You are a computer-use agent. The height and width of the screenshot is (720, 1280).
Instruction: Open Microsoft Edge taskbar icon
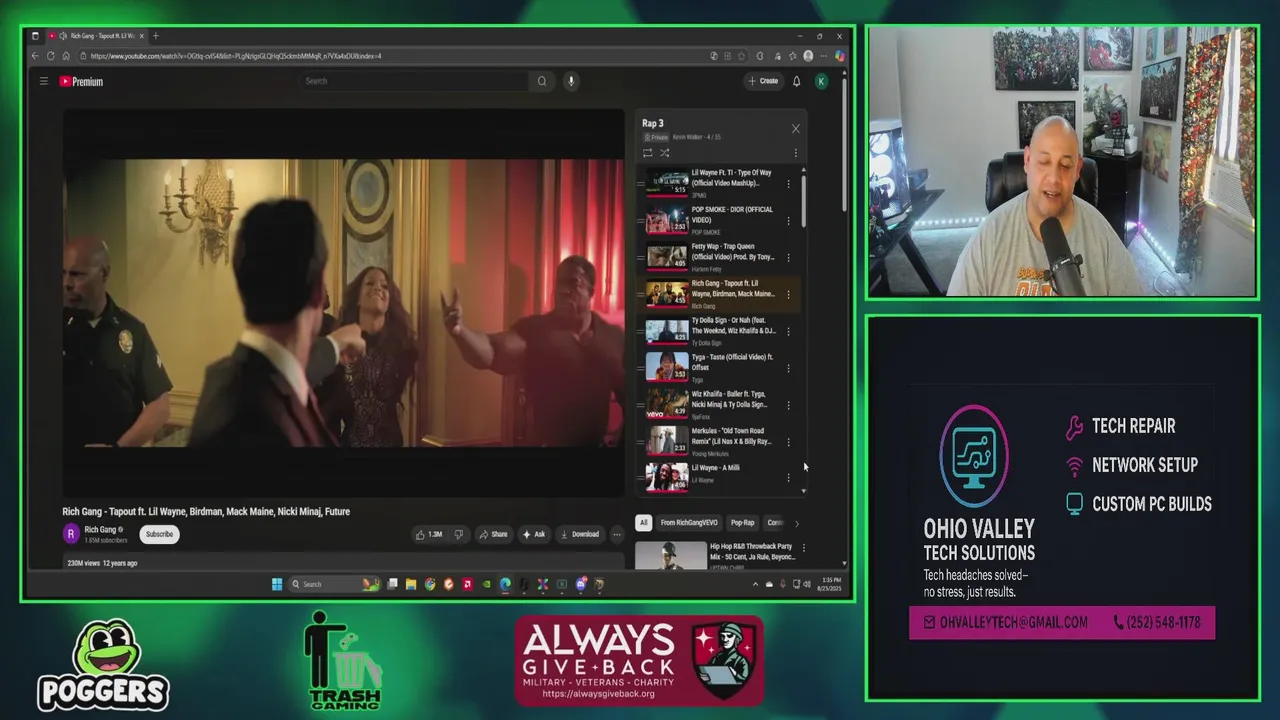pyautogui.click(x=505, y=584)
